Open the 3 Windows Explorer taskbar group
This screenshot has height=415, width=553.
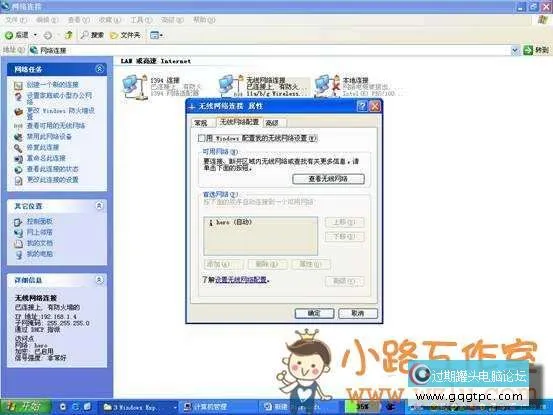[x=139, y=407]
